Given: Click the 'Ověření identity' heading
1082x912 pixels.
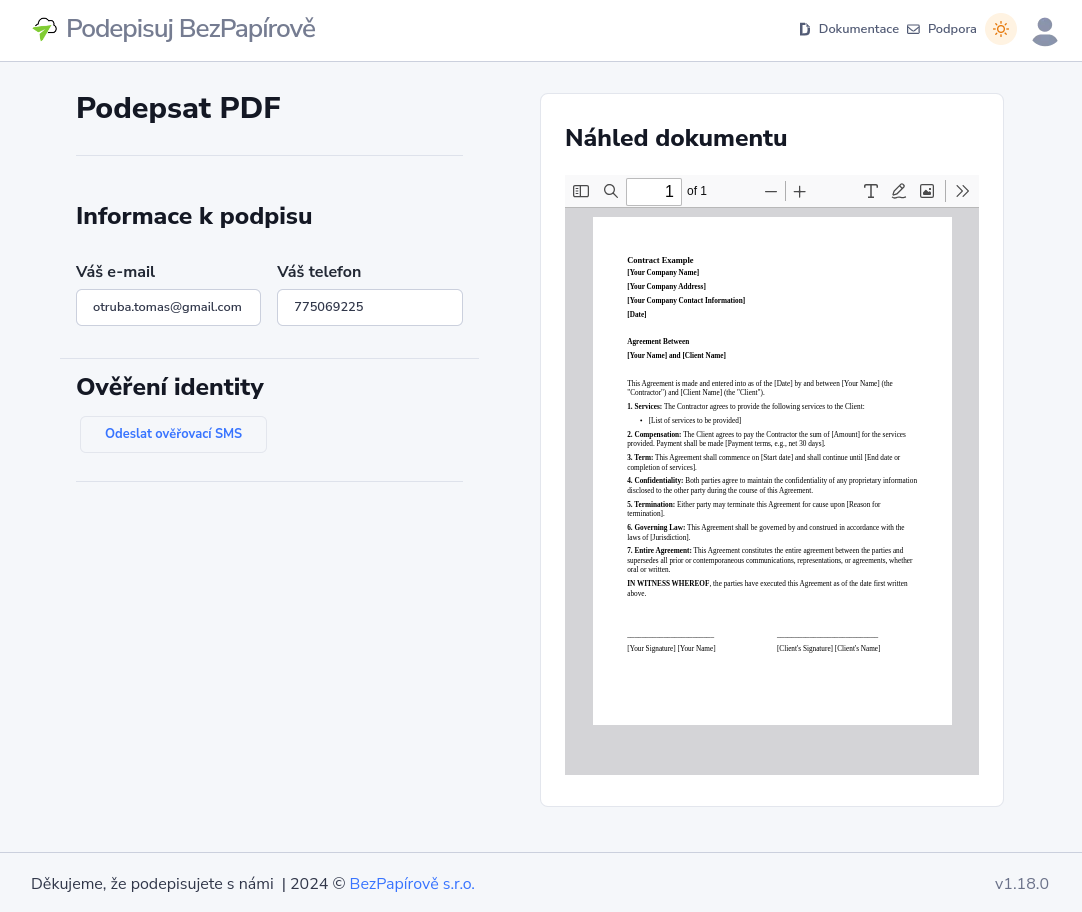Looking at the screenshot, I should [170, 387].
